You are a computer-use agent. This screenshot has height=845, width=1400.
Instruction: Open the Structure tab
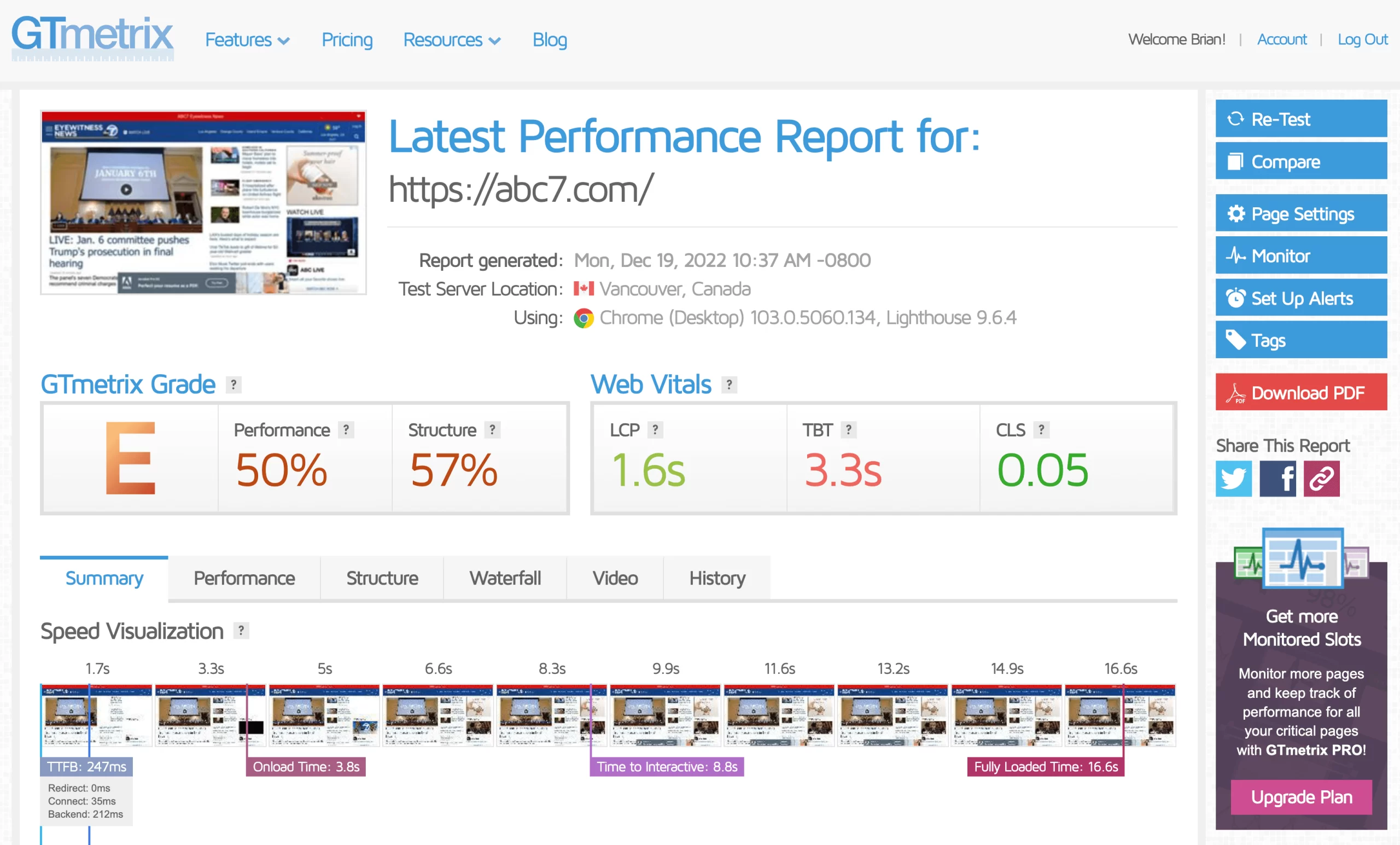pyautogui.click(x=382, y=578)
